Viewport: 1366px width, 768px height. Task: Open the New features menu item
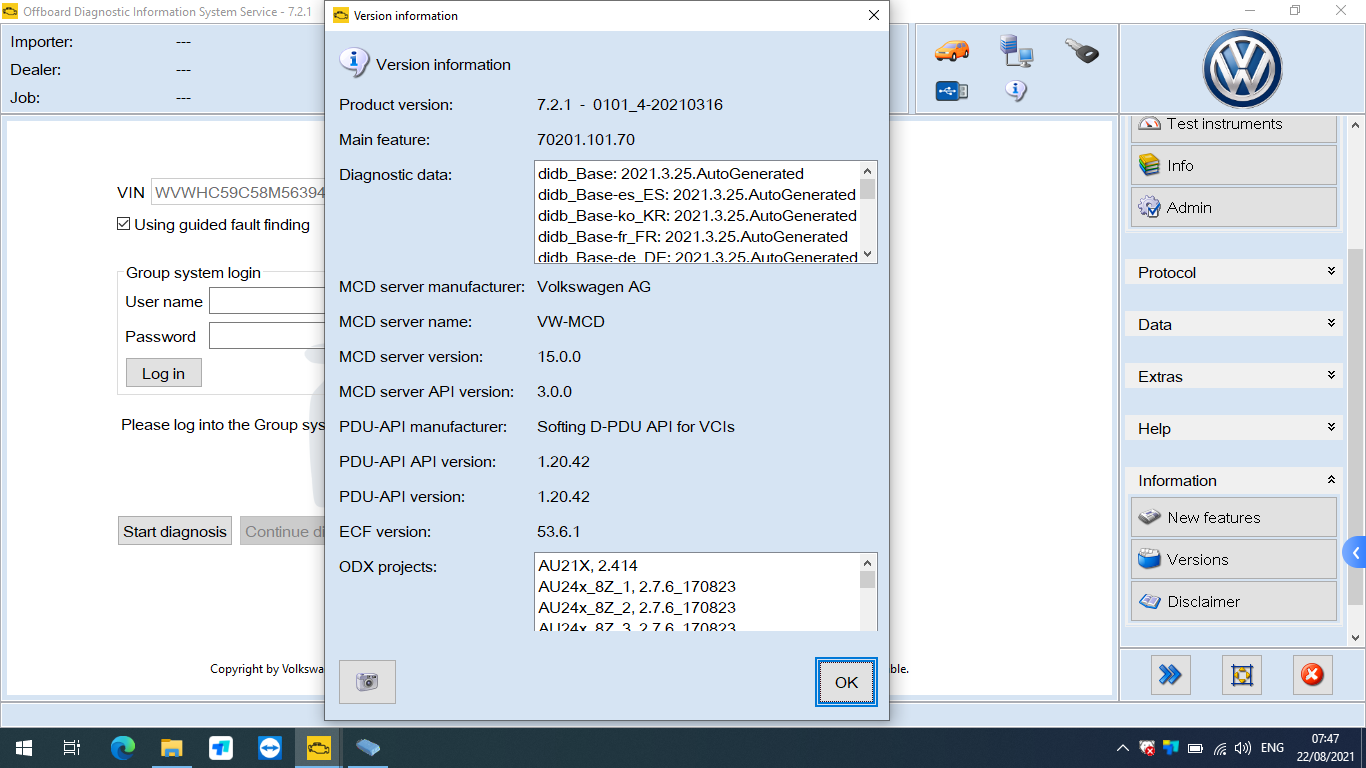1233,518
